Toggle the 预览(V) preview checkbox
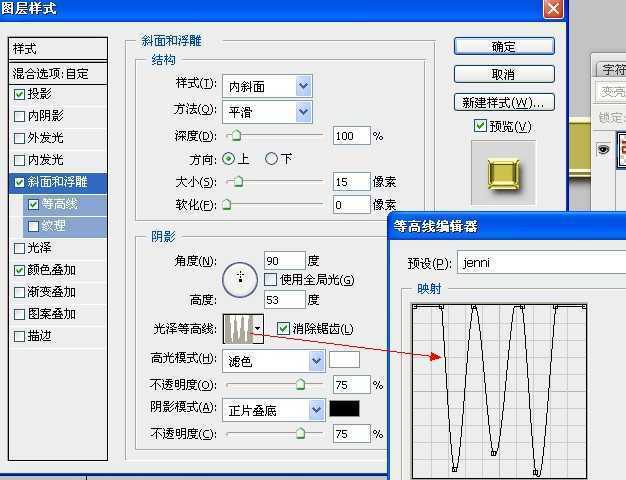Screen dimensions: 626x480 tap(480, 126)
